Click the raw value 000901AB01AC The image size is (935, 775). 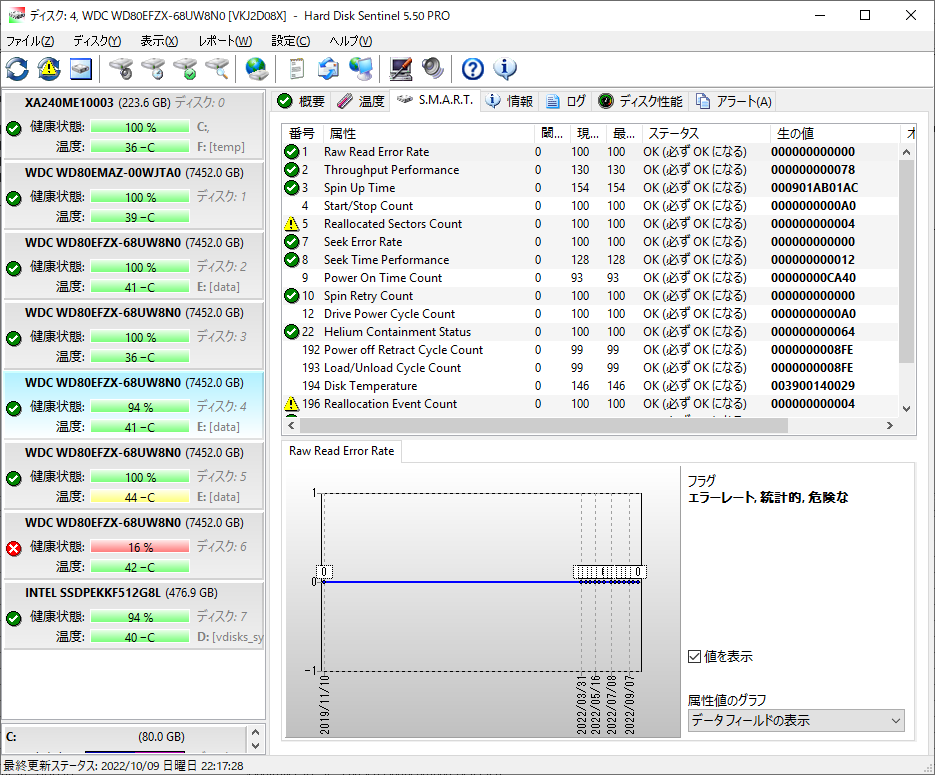point(815,188)
